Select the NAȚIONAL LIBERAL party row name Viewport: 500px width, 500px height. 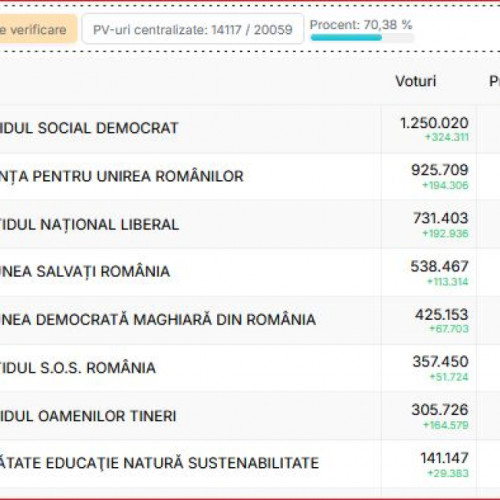pos(89,225)
